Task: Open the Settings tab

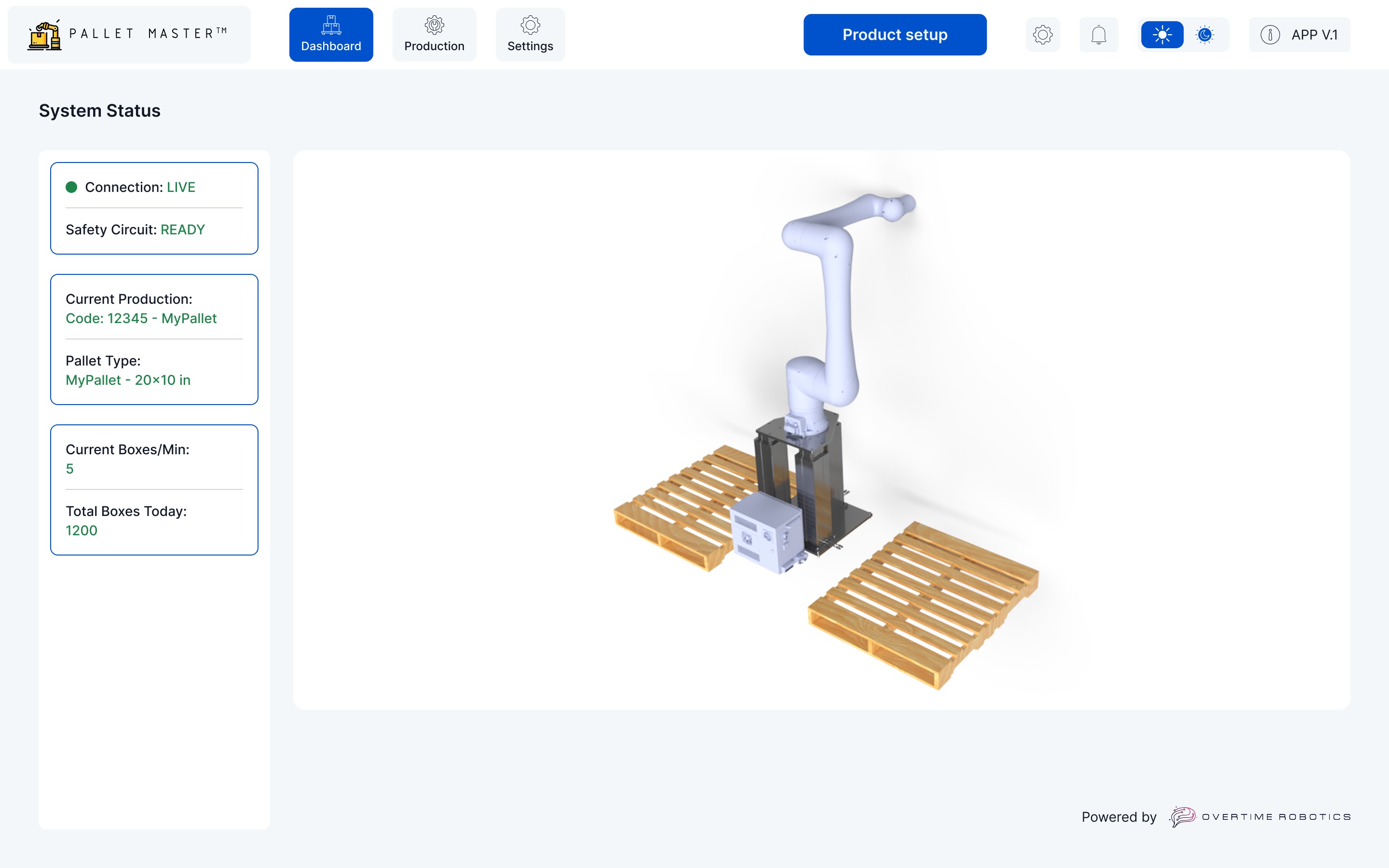Action: [530, 34]
